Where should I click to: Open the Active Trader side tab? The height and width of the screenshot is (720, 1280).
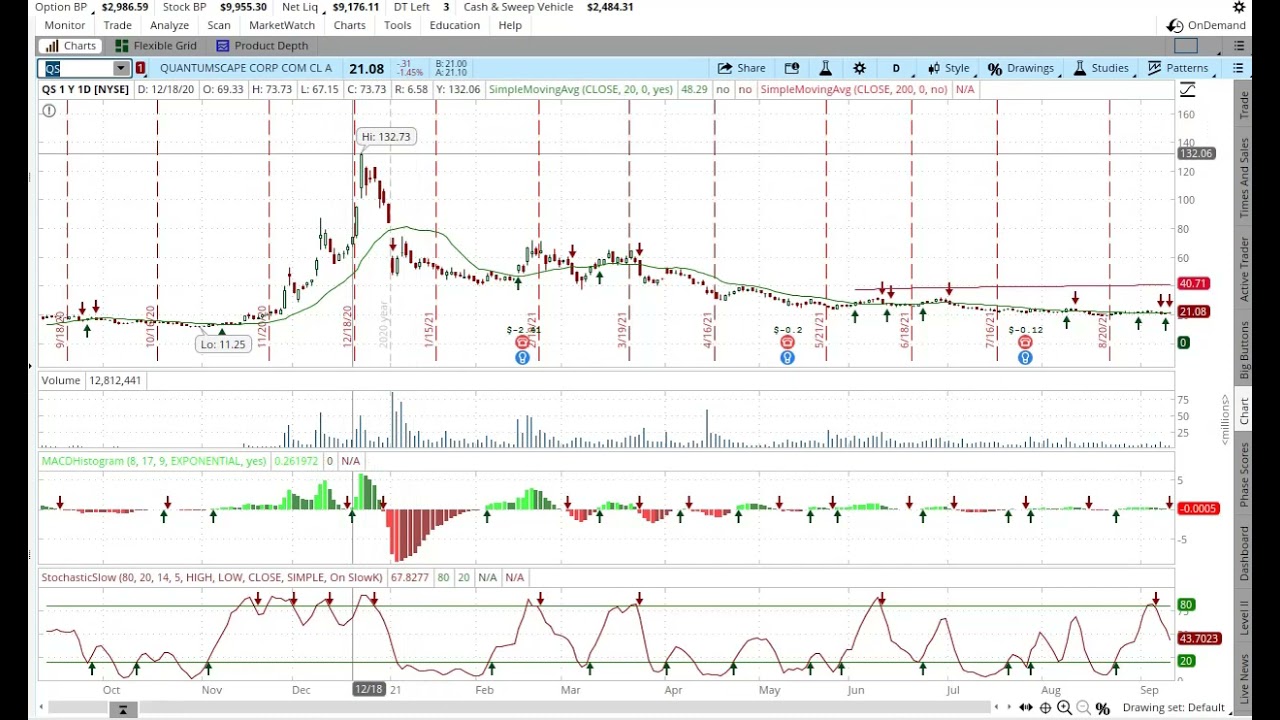(1245, 269)
